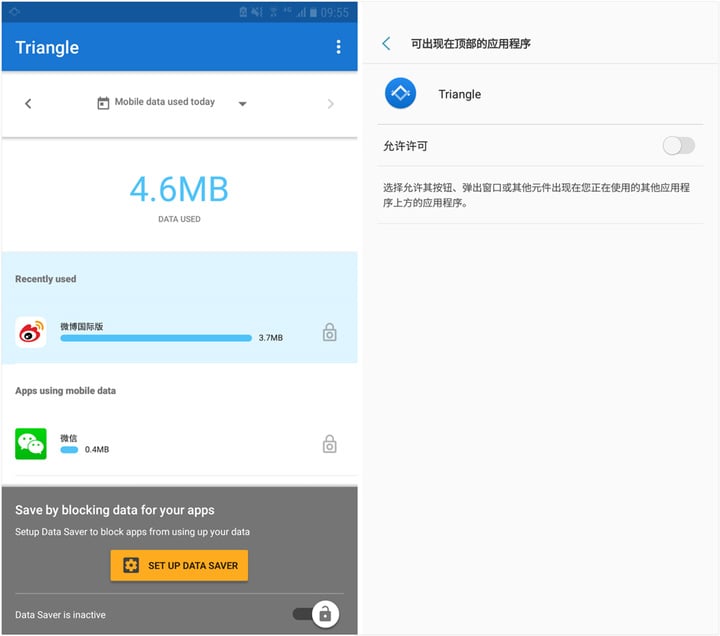This screenshot has height=636, width=720.
Task: Click the Triangle title in the blue header
Action: click(x=47, y=47)
